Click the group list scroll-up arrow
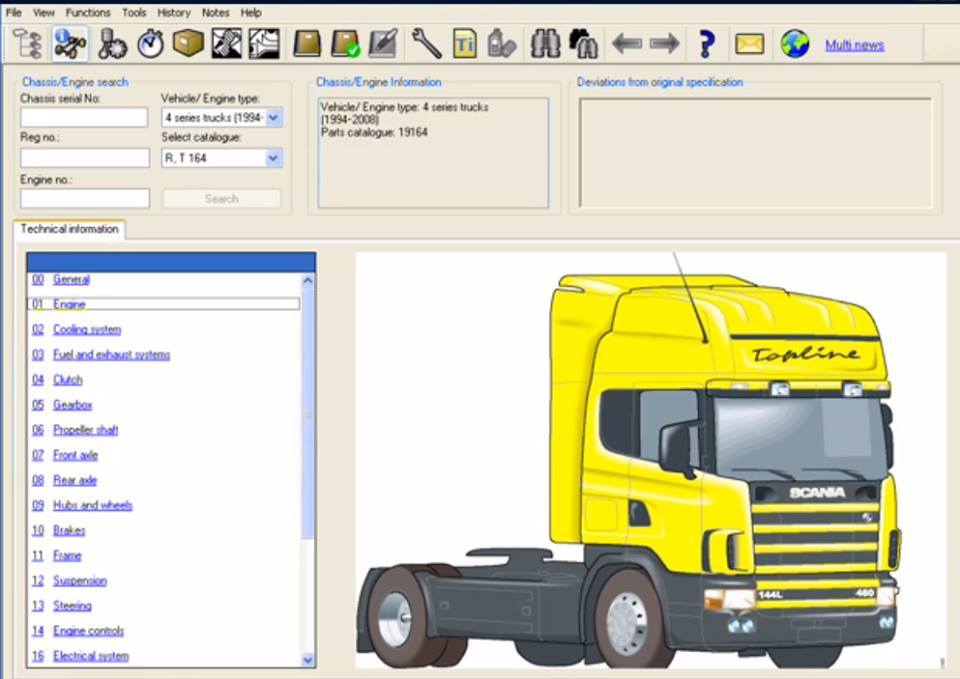Image resolution: width=960 pixels, height=679 pixels. (x=308, y=280)
